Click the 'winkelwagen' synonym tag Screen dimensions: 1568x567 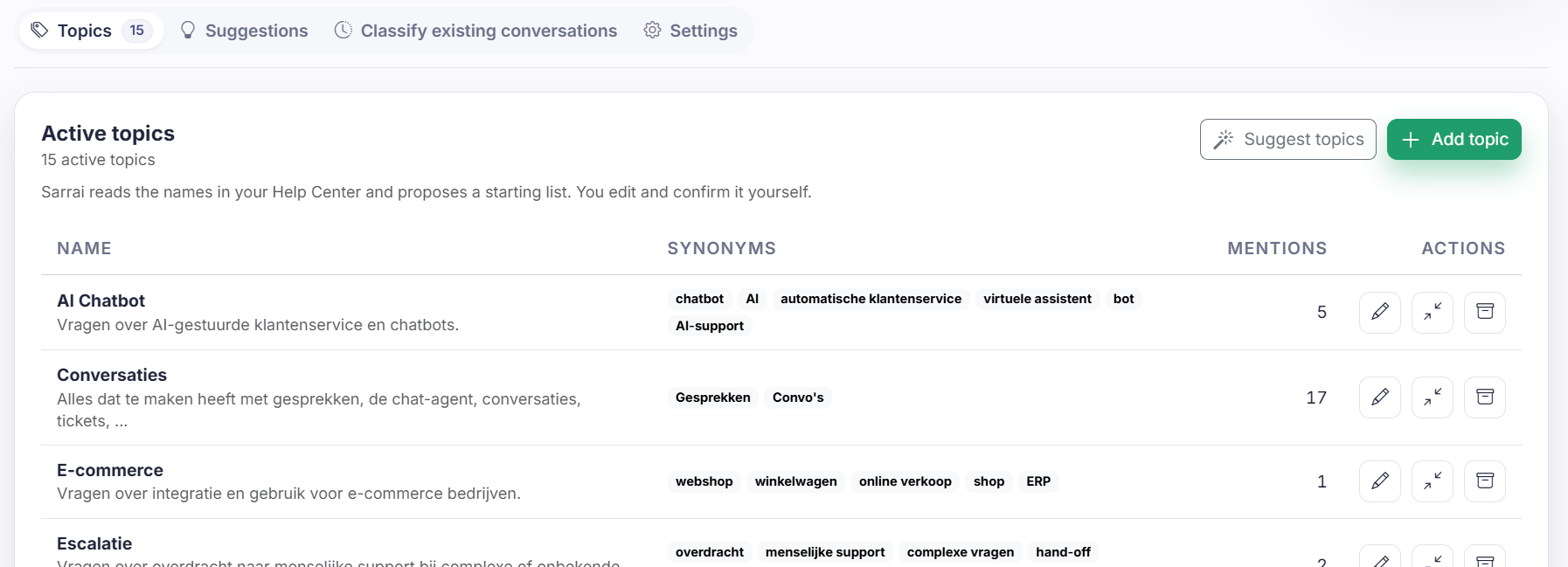[x=796, y=481]
